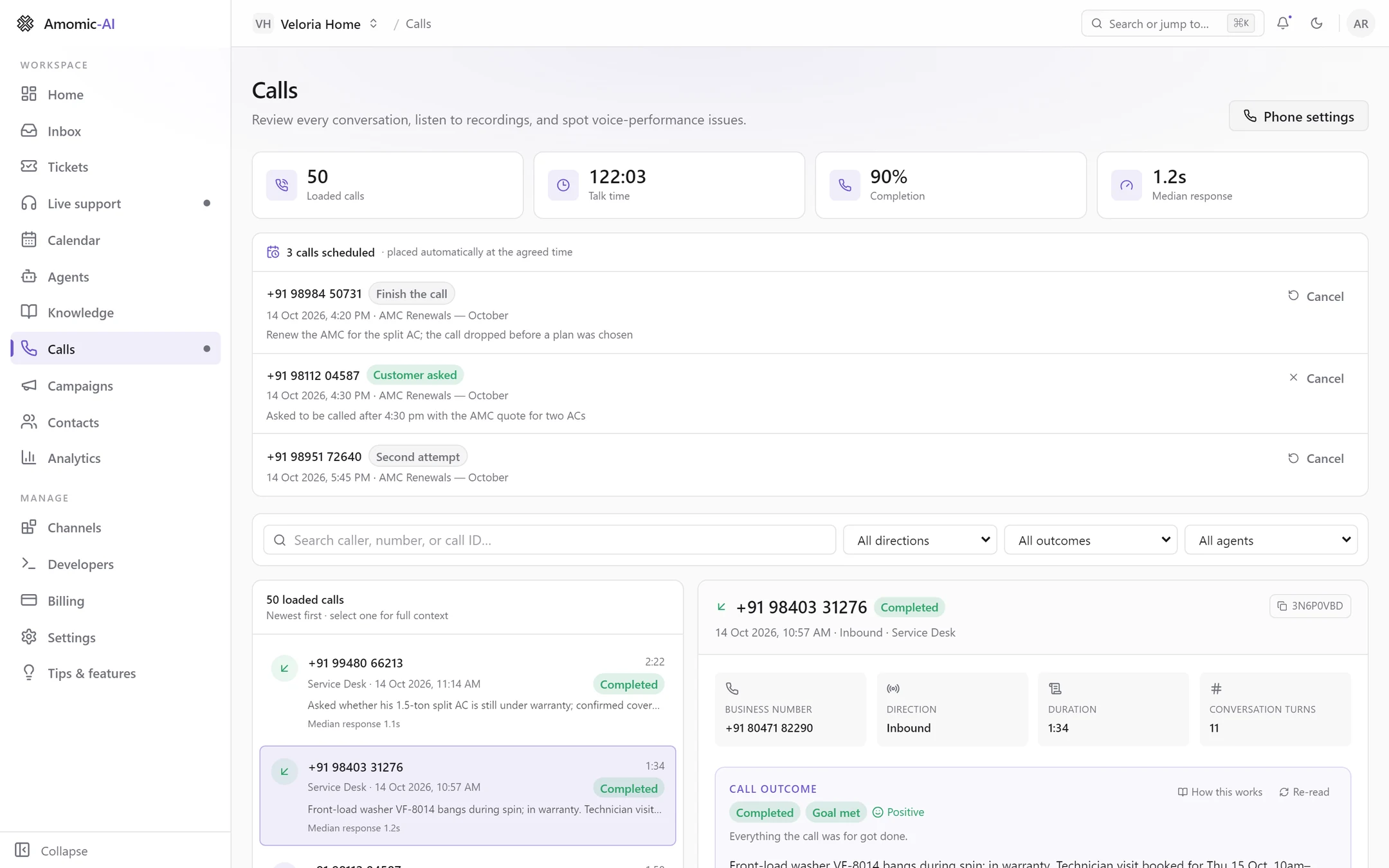
Task: Open All directions dropdown
Action: (x=920, y=540)
